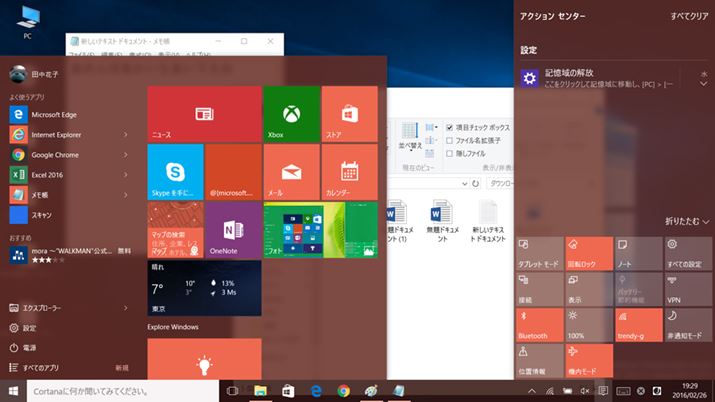Image resolution: width=715 pixels, height=402 pixels.
Task: Launch Microsoft Edge from the app list
Action: click(x=60, y=114)
